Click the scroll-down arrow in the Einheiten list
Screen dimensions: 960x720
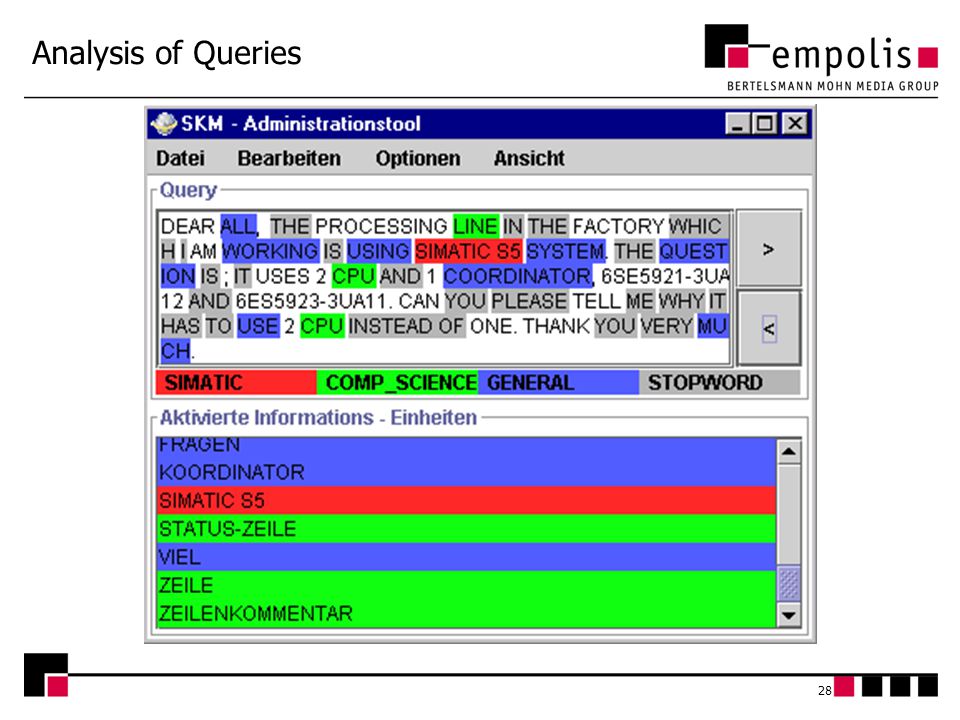click(x=789, y=615)
